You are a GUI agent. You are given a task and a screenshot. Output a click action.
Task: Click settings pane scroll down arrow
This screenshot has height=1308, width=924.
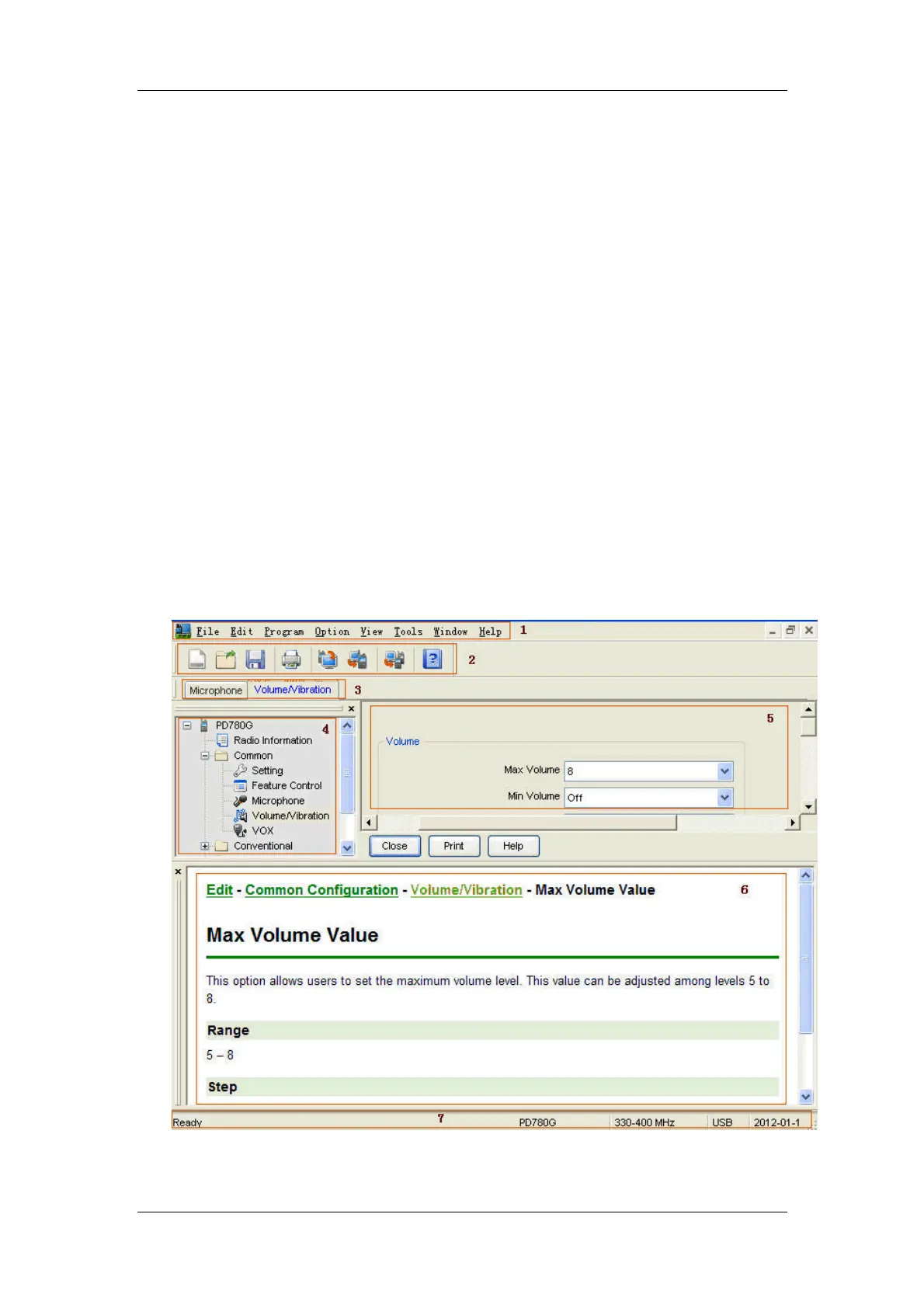point(808,807)
